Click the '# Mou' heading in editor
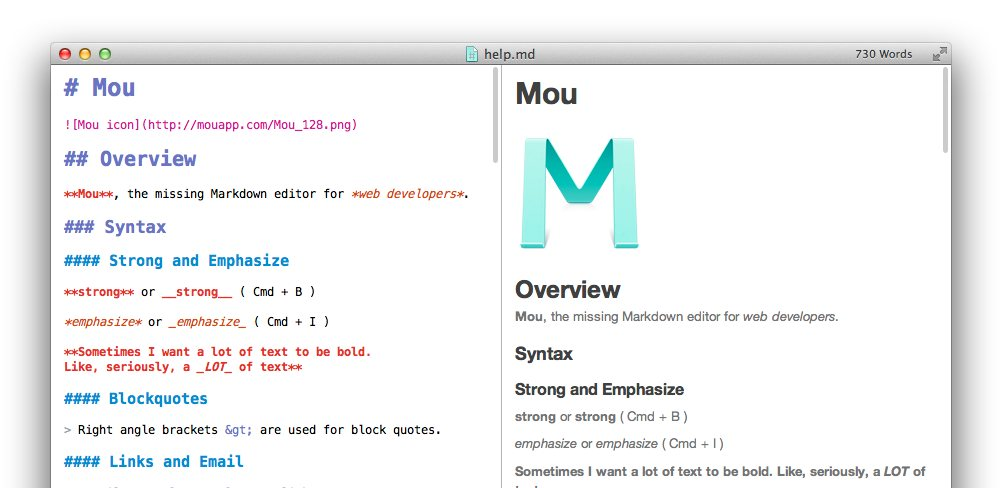Viewport: 1005px width, 488px height. (99, 87)
